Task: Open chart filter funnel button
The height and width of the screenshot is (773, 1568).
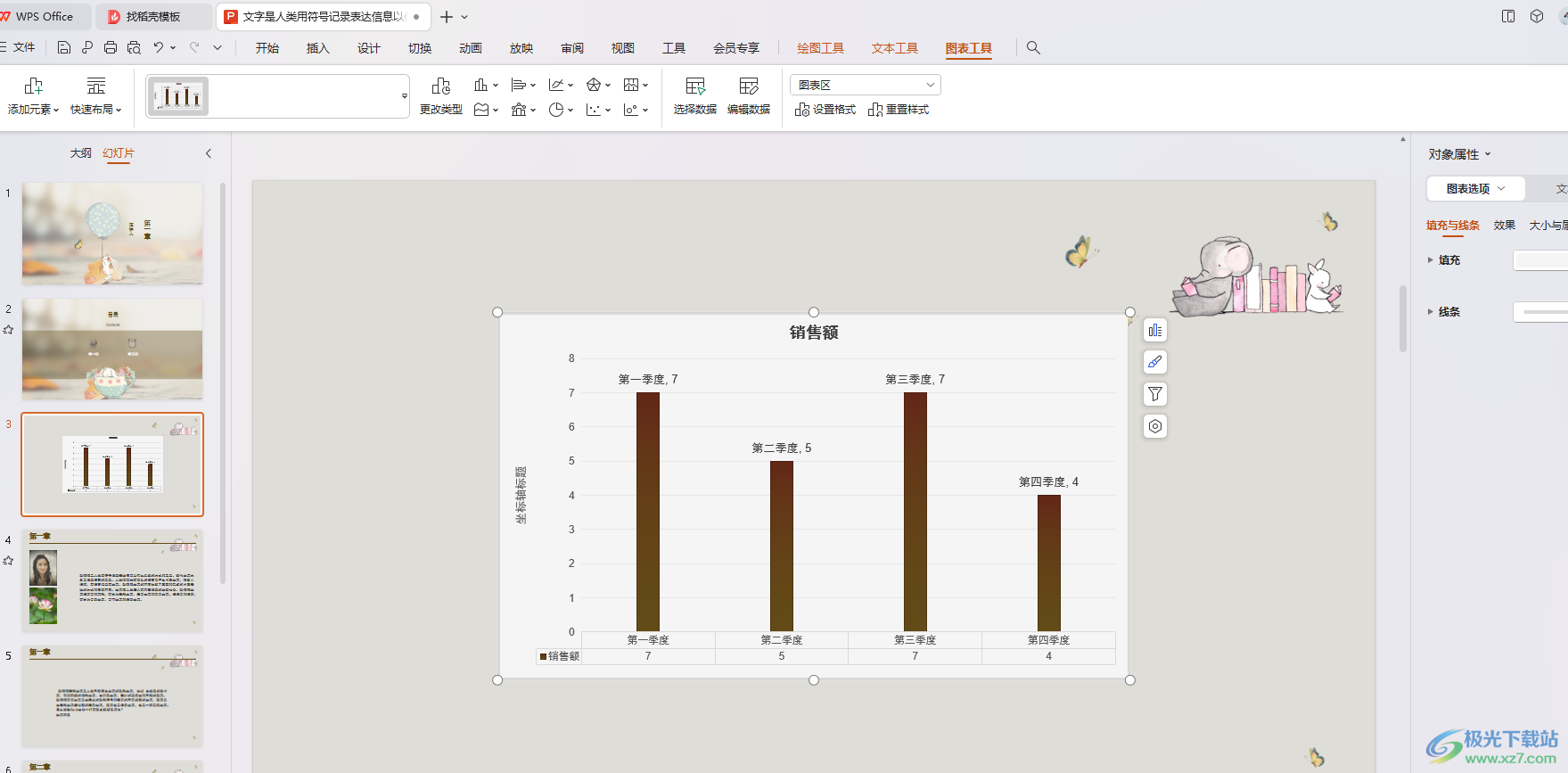Action: [1155, 394]
